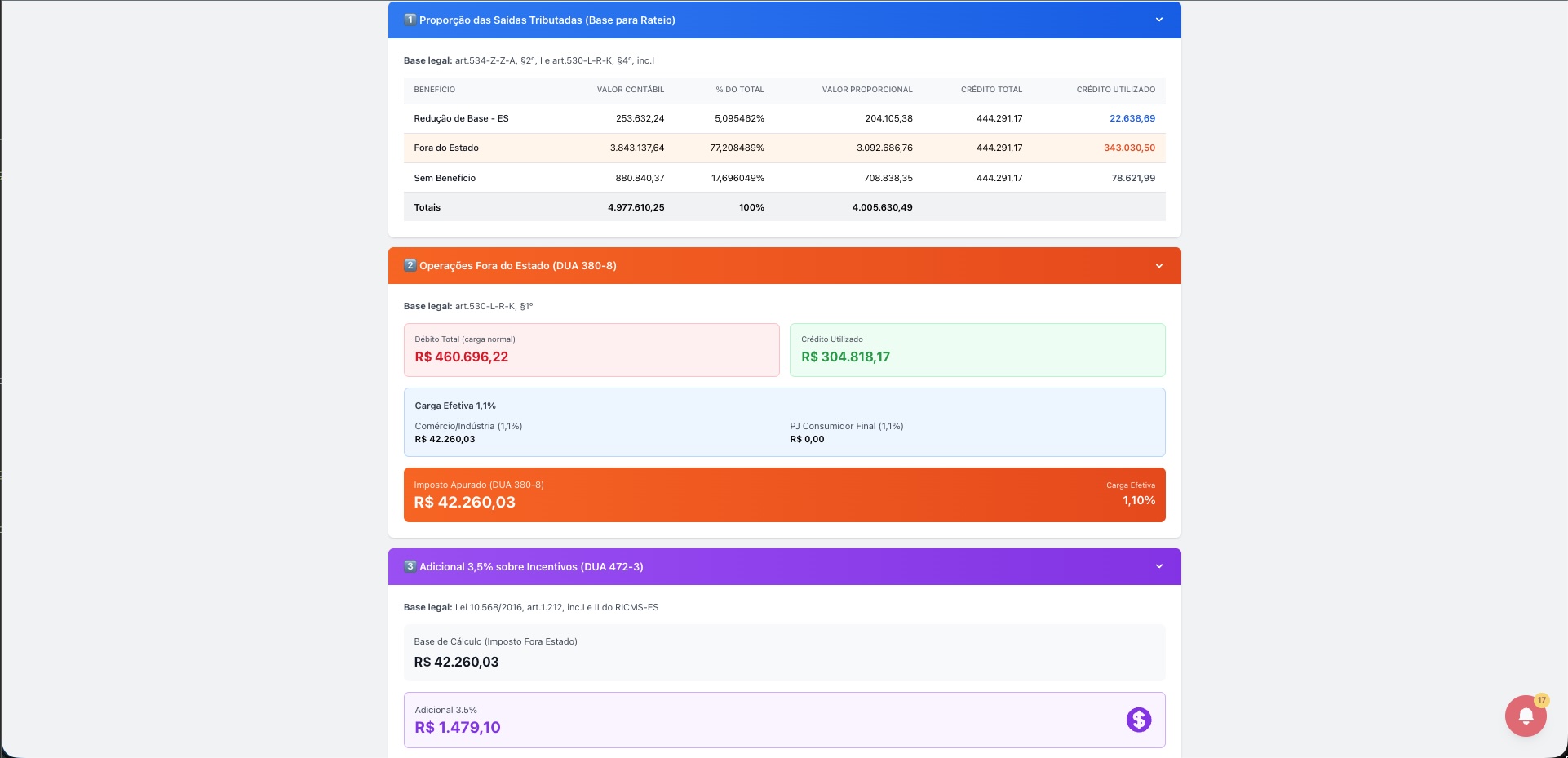Collapse the Proporção das Saídas Tributadas section
Screen dimensions: 1568x758
click(x=1158, y=20)
